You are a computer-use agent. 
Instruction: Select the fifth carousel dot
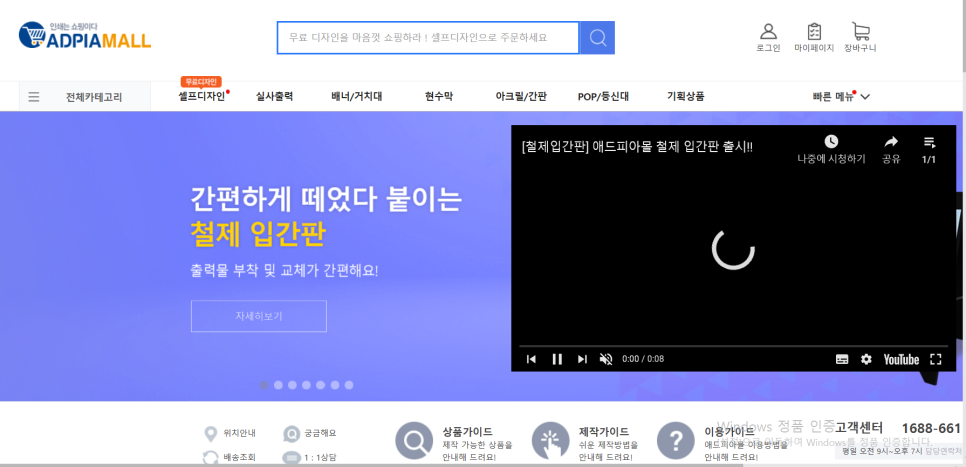pos(320,385)
